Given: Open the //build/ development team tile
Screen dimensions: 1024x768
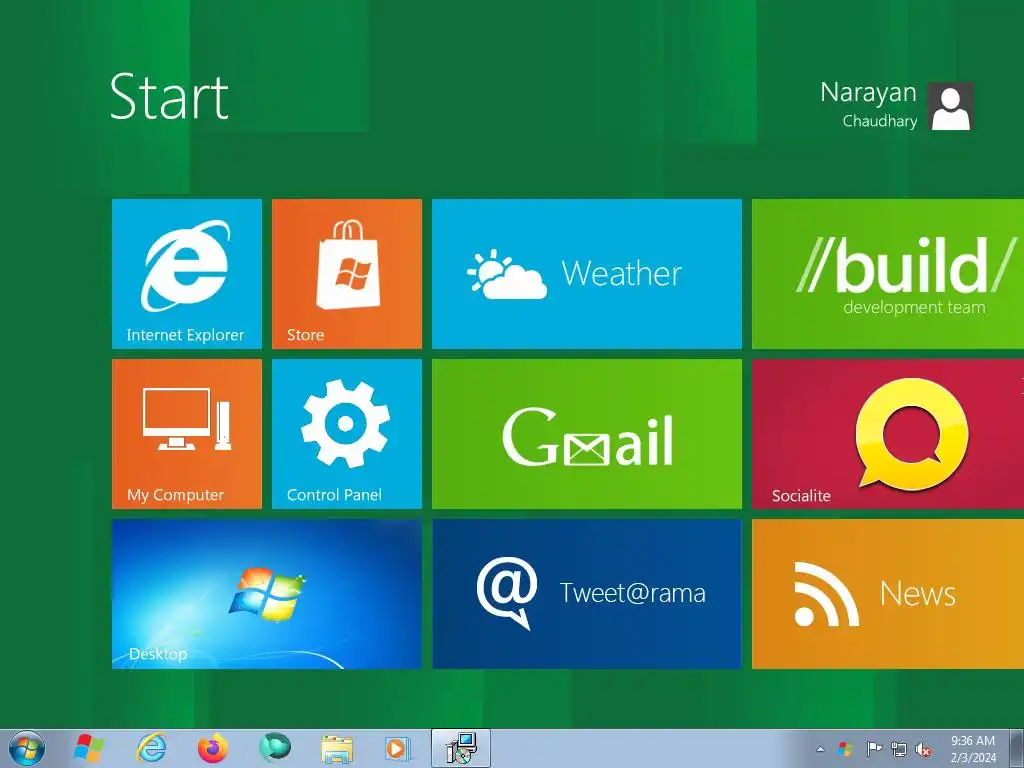Looking at the screenshot, I should (x=888, y=274).
